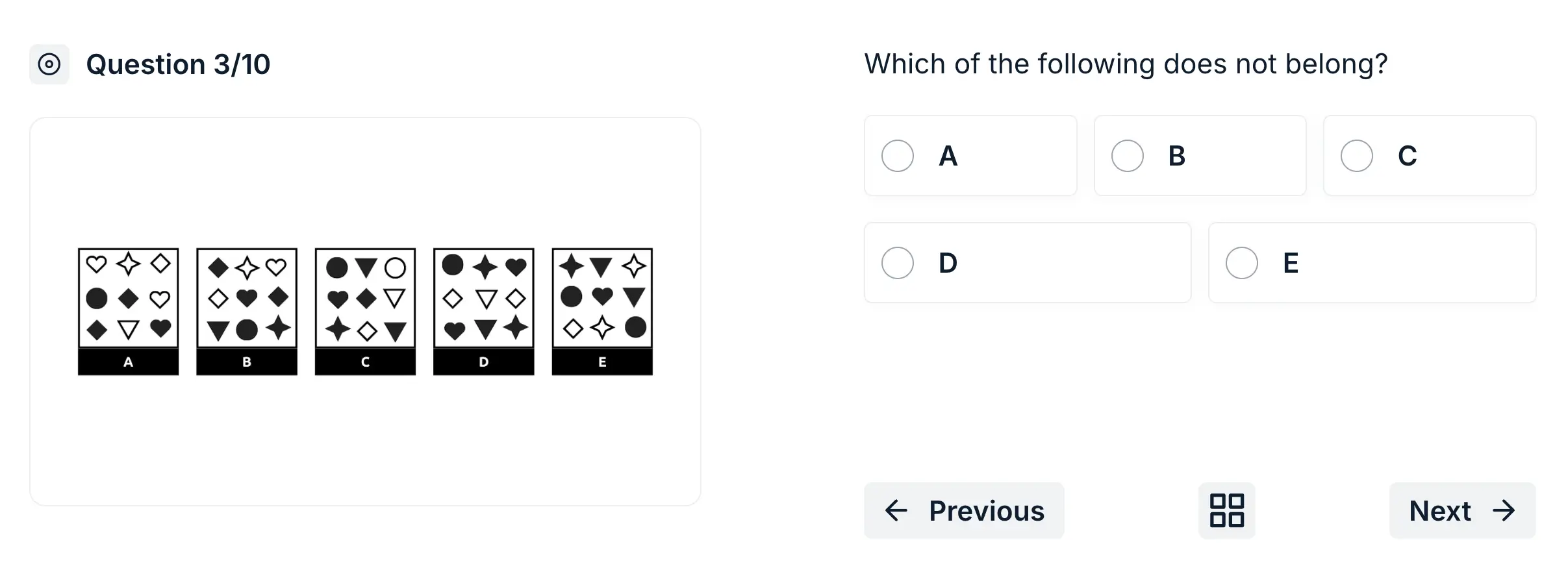Image resolution: width=1568 pixels, height=583 pixels.
Task: Click pattern card labeled D
Action: [484, 299]
